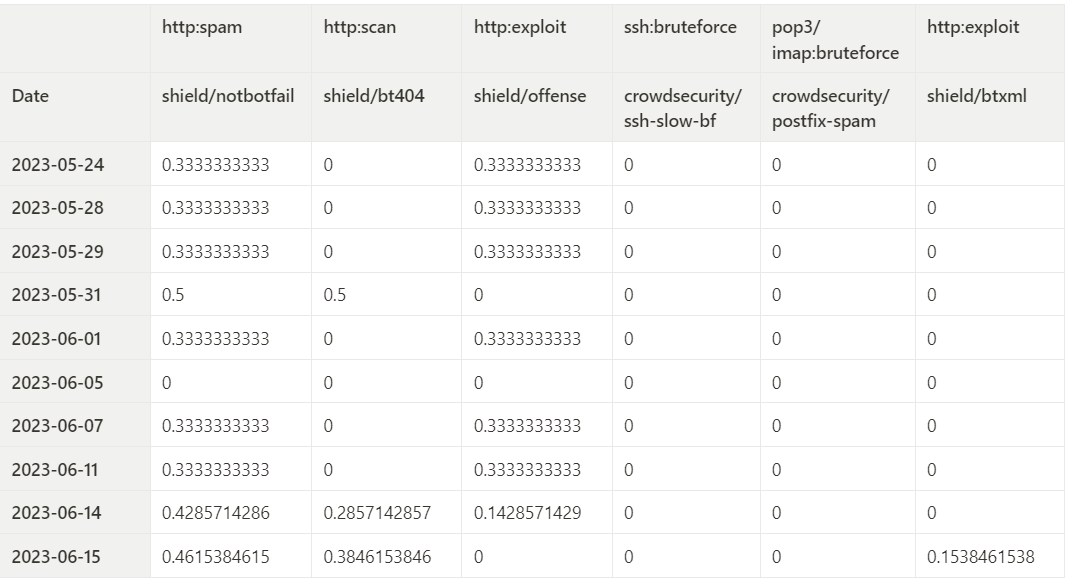Select the shield/notbotfail subheader
The height and width of the screenshot is (580, 1066).
(228, 97)
